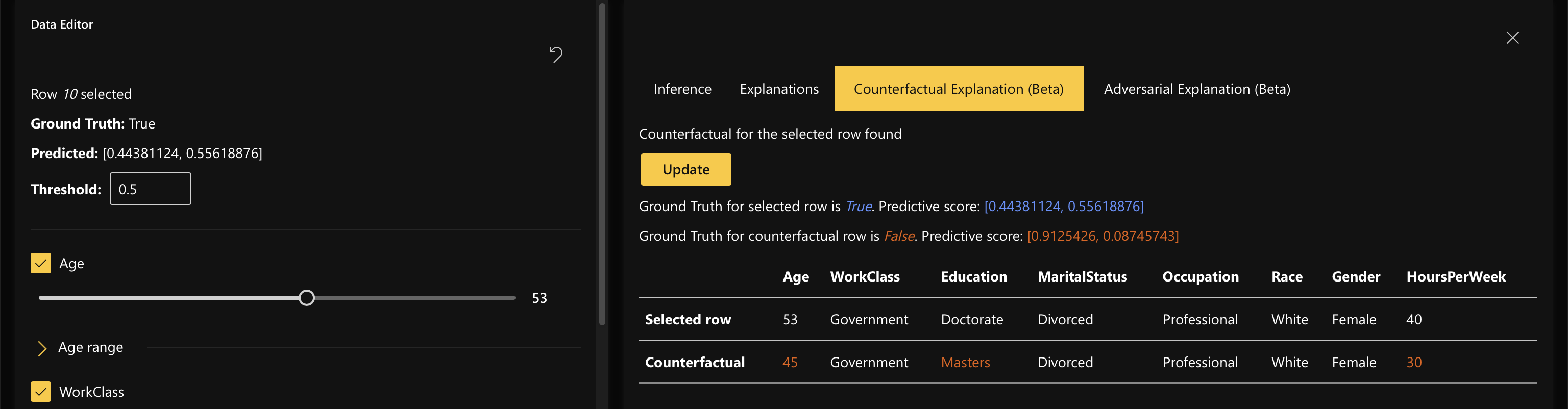Select the Counterfactual Explanation (Beta) tab

coord(958,89)
